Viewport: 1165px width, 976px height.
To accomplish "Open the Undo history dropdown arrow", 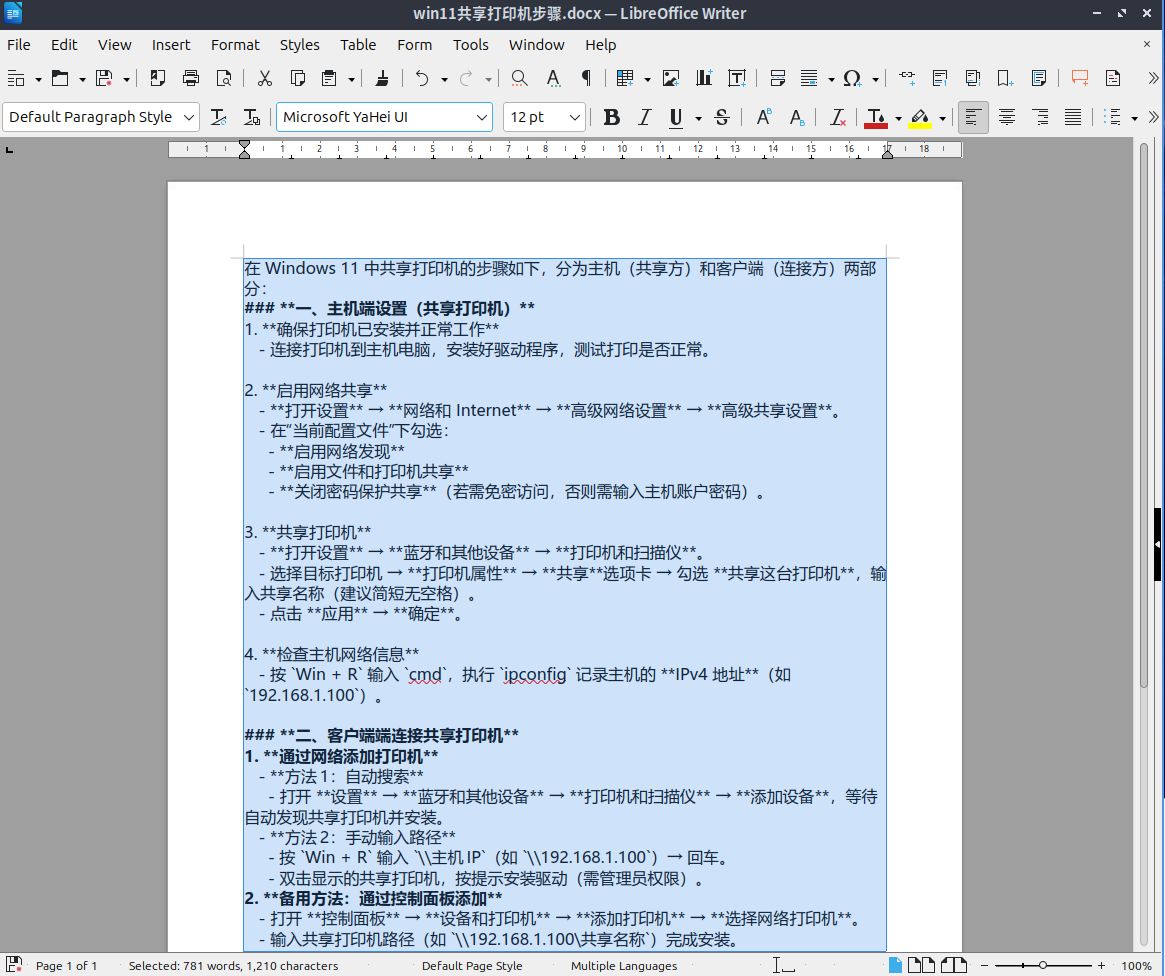I will (444, 79).
